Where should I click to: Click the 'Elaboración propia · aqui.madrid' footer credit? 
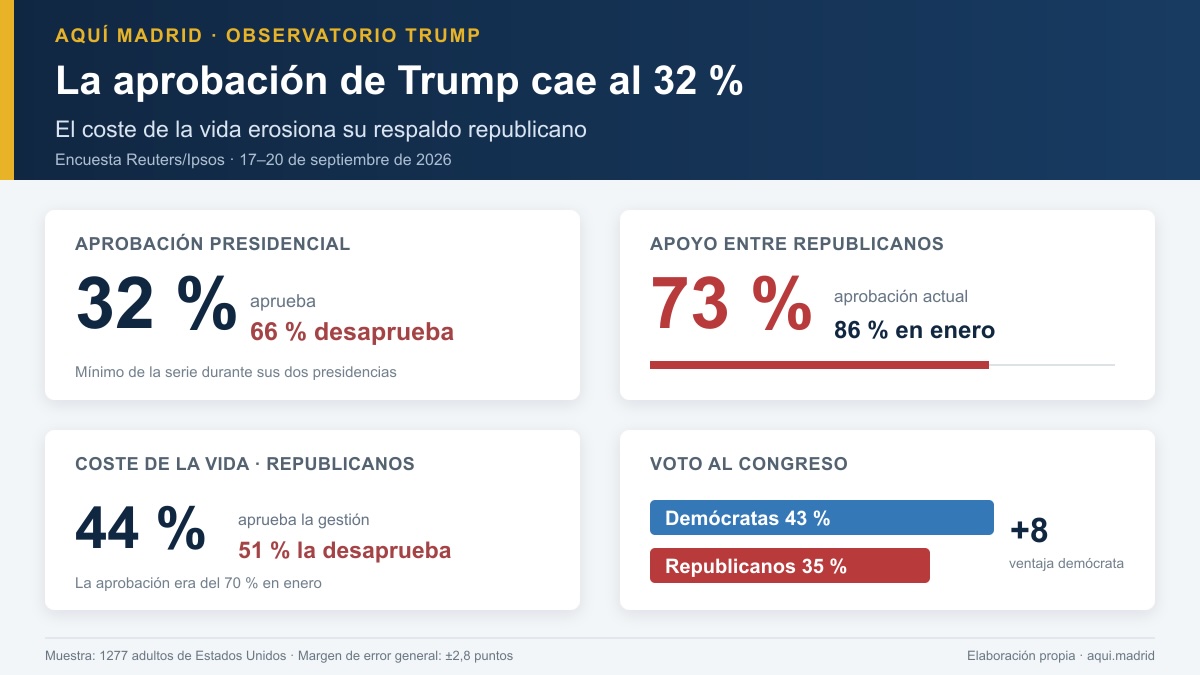click(1060, 655)
